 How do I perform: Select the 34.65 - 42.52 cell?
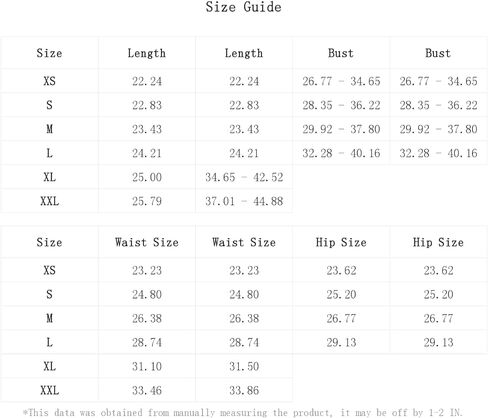coord(244,177)
